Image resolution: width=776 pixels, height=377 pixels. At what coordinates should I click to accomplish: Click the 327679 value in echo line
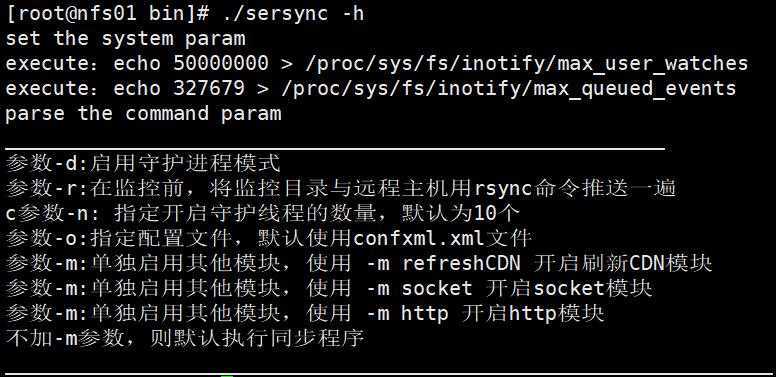point(209,89)
